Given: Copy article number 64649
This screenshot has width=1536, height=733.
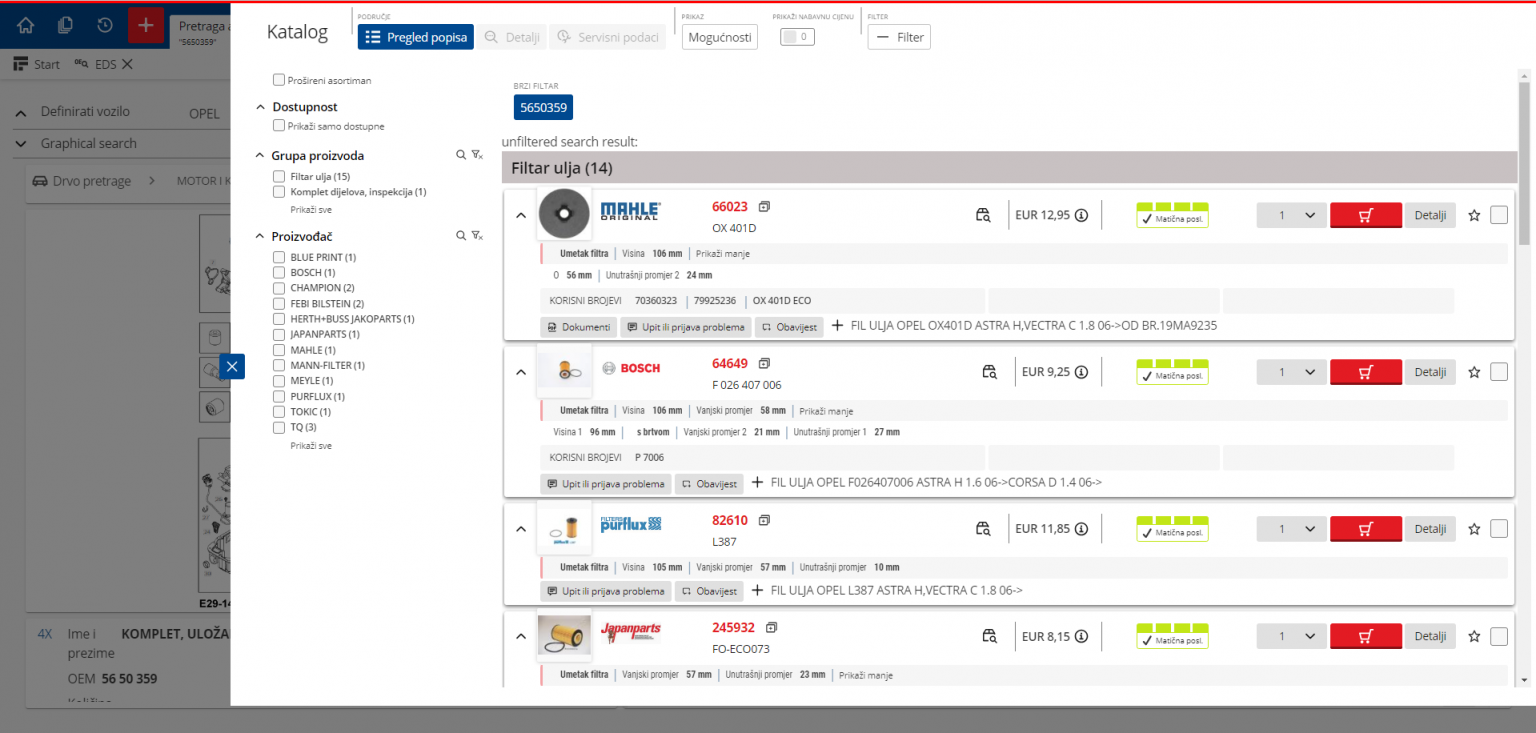Looking at the screenshot, I should pos(765,363).
